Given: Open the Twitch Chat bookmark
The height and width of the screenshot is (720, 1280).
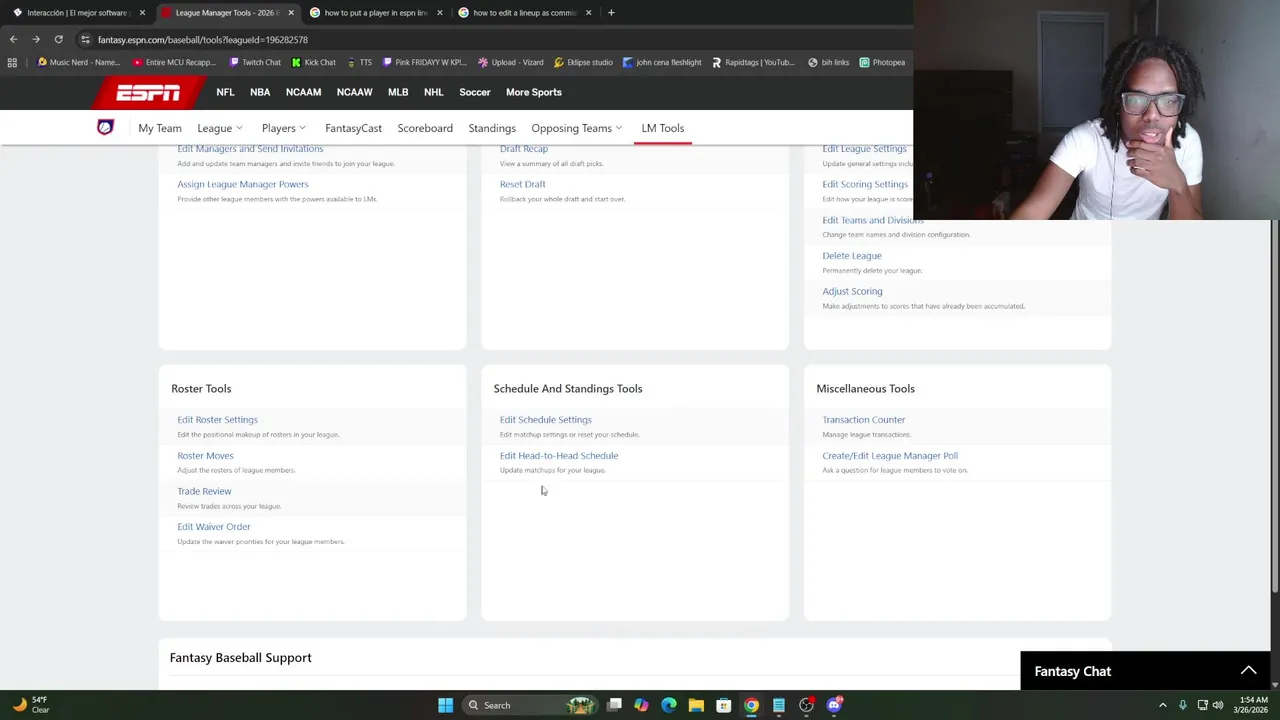Looking at the screenshot, I should click(255, 62).
